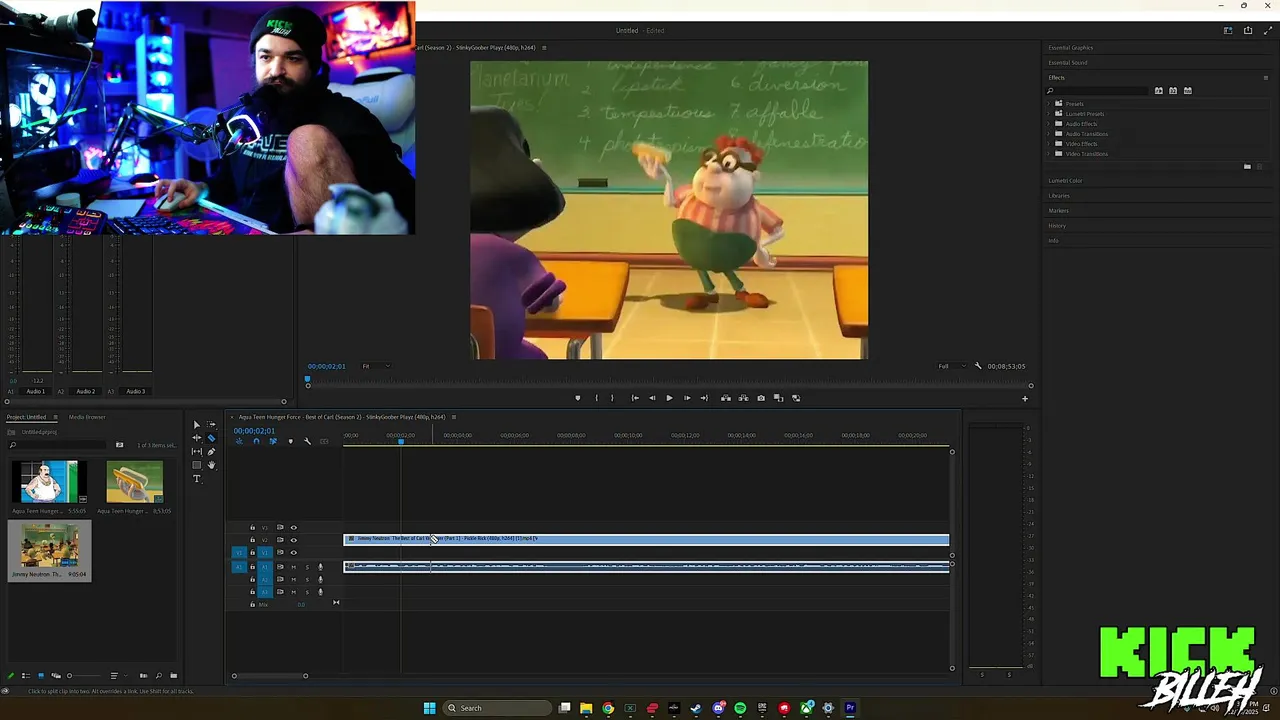
Task: Click timeline playhead marker
Action: tap(401, 441)
